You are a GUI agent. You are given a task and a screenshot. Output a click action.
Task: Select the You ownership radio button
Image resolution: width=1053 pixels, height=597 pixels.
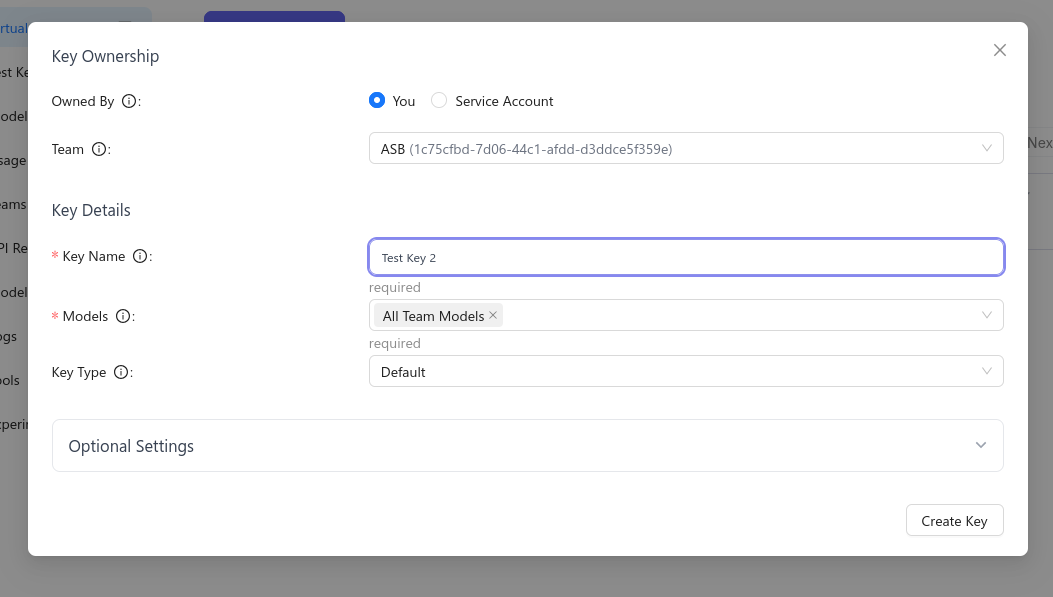[x=377, y=101]
